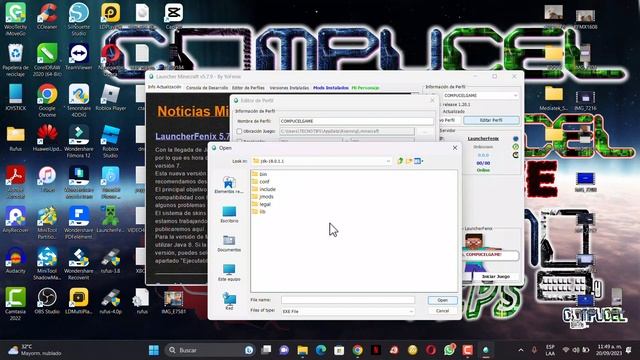Open the lib folder
Viewport: 640px width, 360px height.
(x=259, y=211)
